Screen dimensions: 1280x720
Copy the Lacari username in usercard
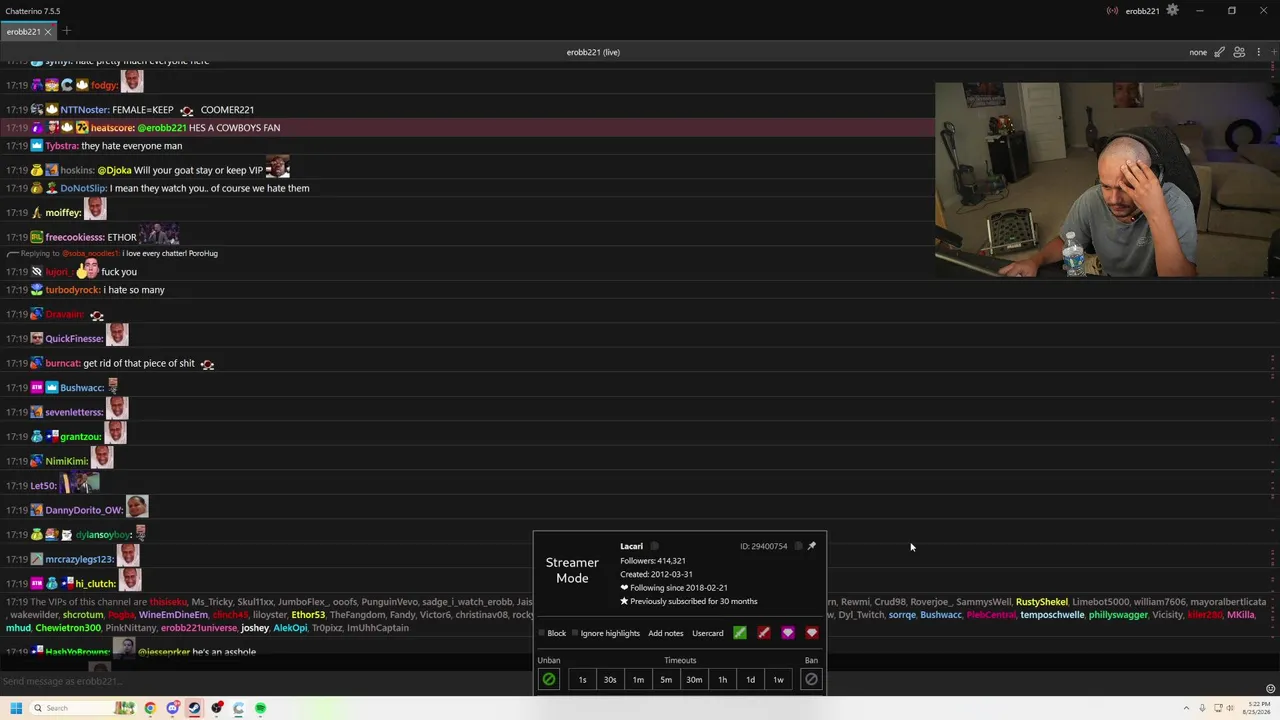655,546
